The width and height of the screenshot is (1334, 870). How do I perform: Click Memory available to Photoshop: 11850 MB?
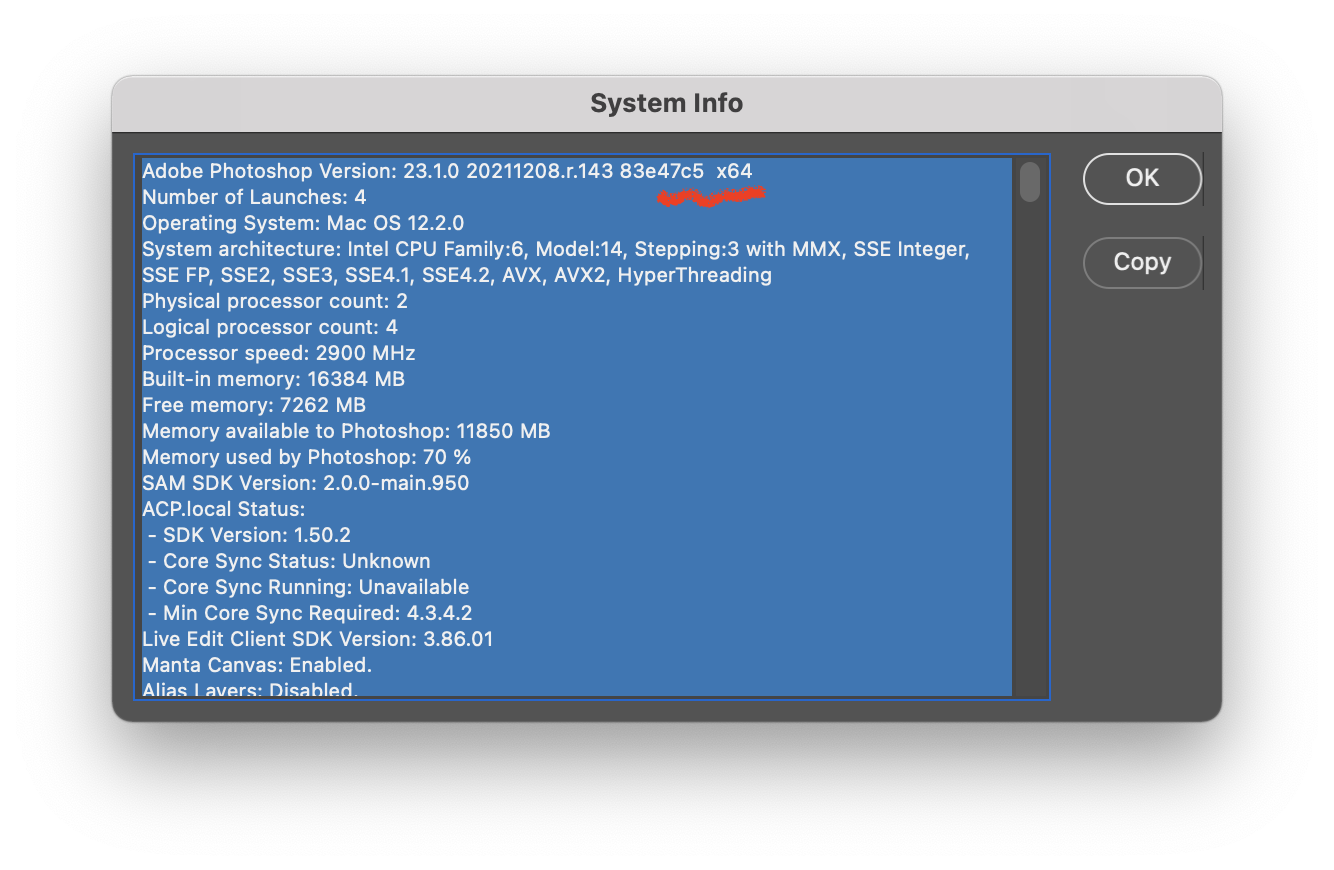[346, 431]
